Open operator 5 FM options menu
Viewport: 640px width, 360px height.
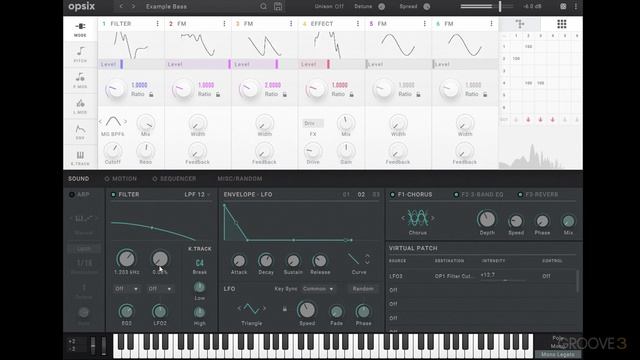(424, 24)
